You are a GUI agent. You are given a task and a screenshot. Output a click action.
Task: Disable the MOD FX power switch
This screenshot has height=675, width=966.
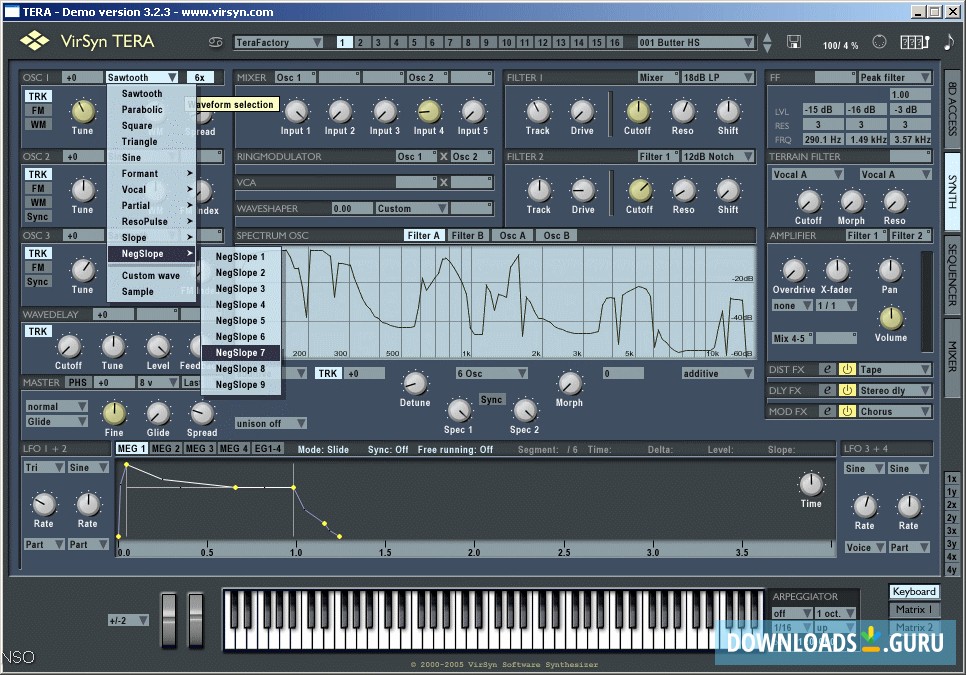[x=847, y=412]
